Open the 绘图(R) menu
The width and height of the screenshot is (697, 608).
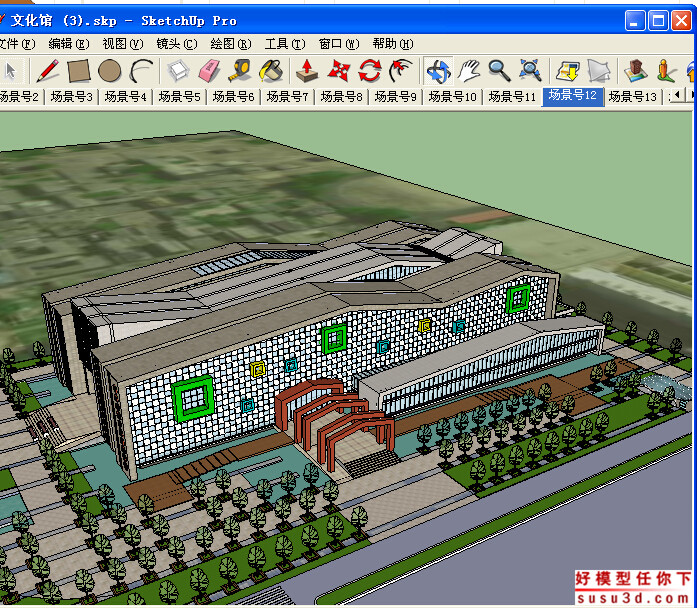click(231, 44)
